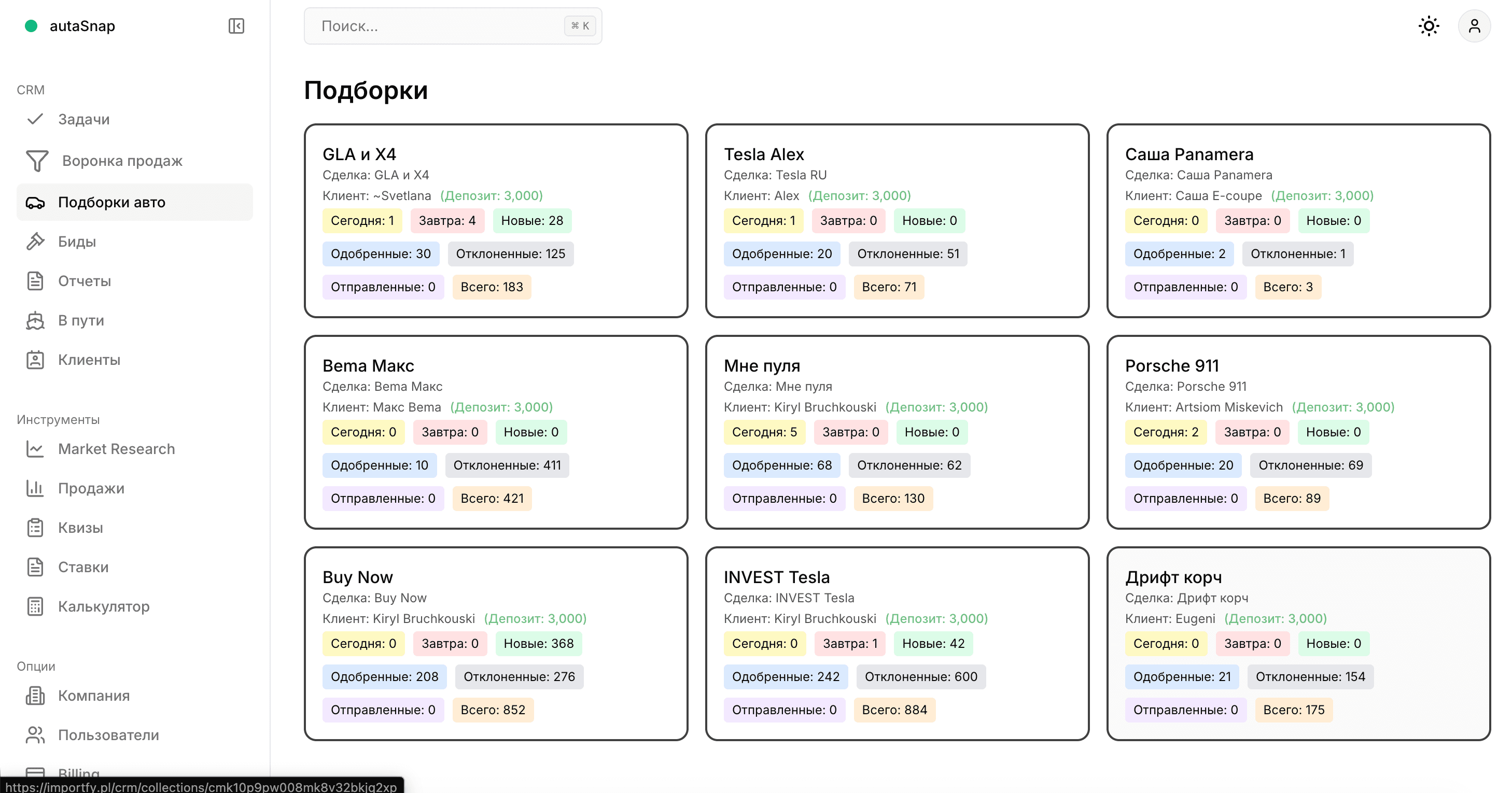Click the Биды gavel icon
1512x793 pixels.
(x=35, y=242)
